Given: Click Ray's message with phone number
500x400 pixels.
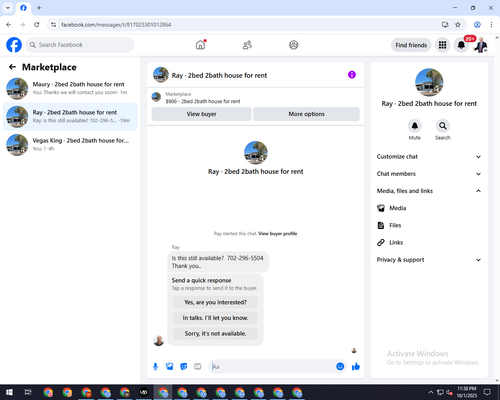Looking at the screenshot, I should pyautogui.click(x=218, y=262).
